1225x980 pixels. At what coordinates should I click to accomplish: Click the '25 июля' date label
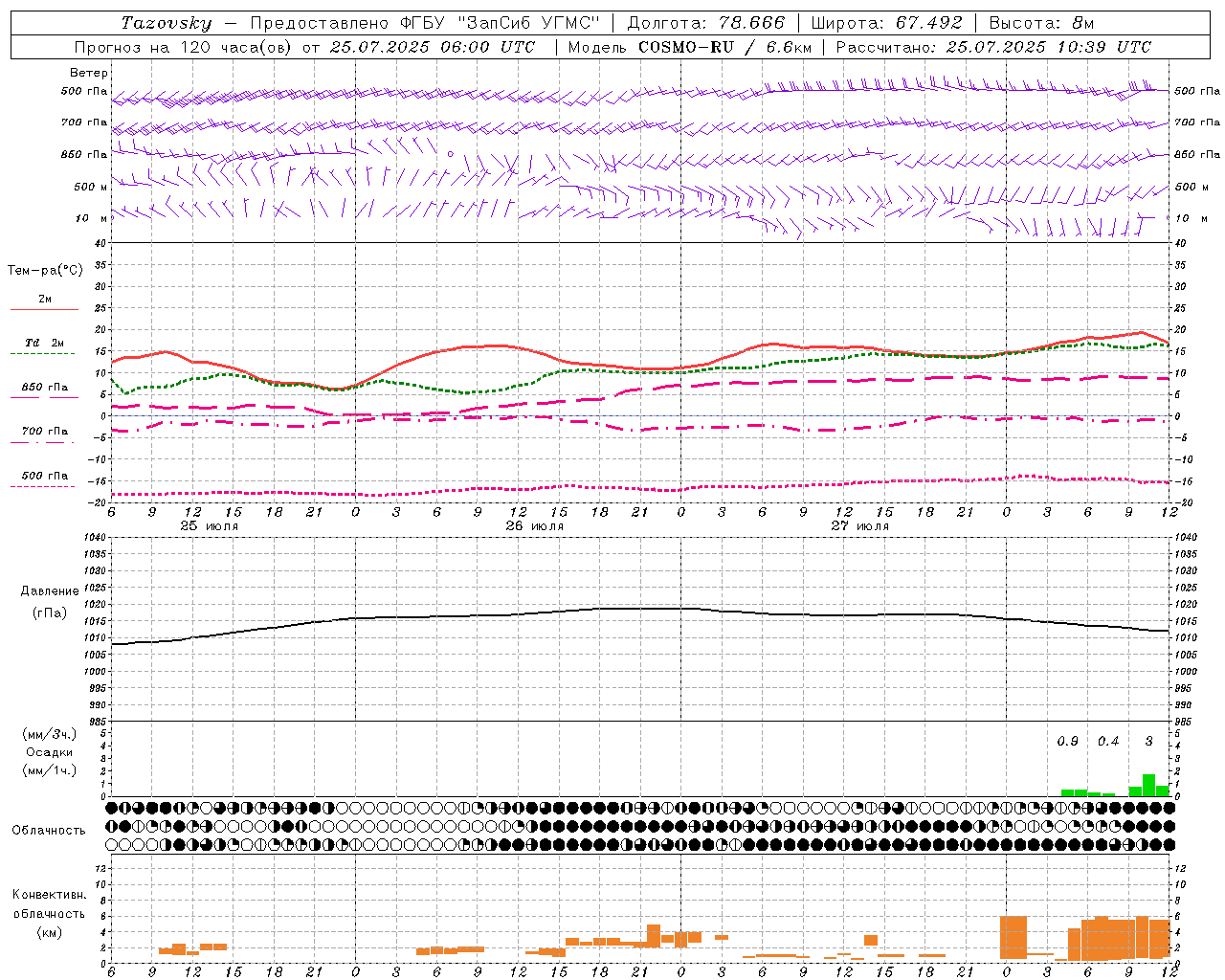coord(210,526)
